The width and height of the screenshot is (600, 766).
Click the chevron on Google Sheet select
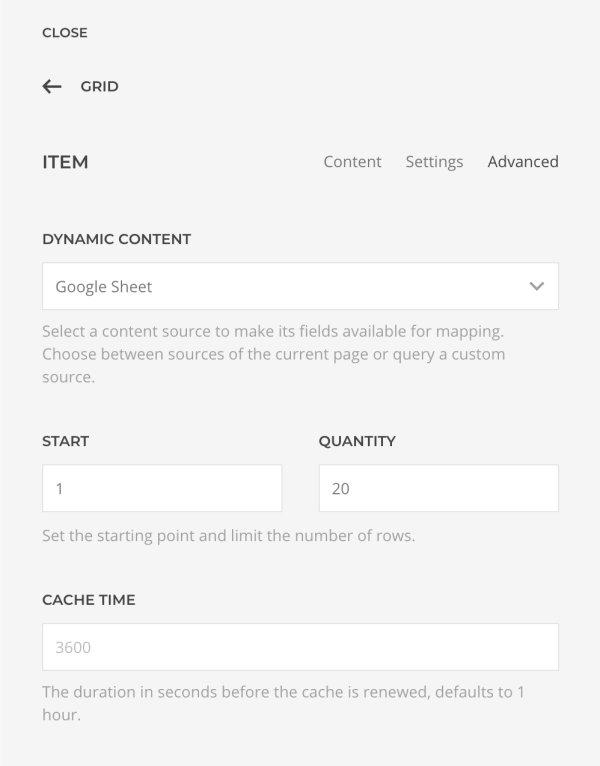point(536,286)
